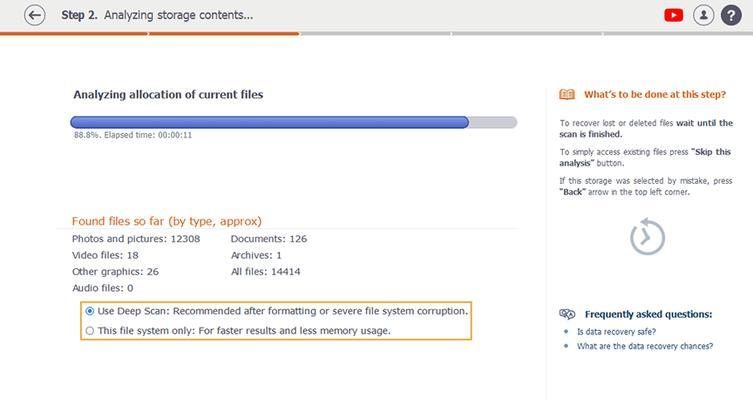This screenshot has height=400, width=753.
Task: Click the Documents count entry
Action: 268,239
